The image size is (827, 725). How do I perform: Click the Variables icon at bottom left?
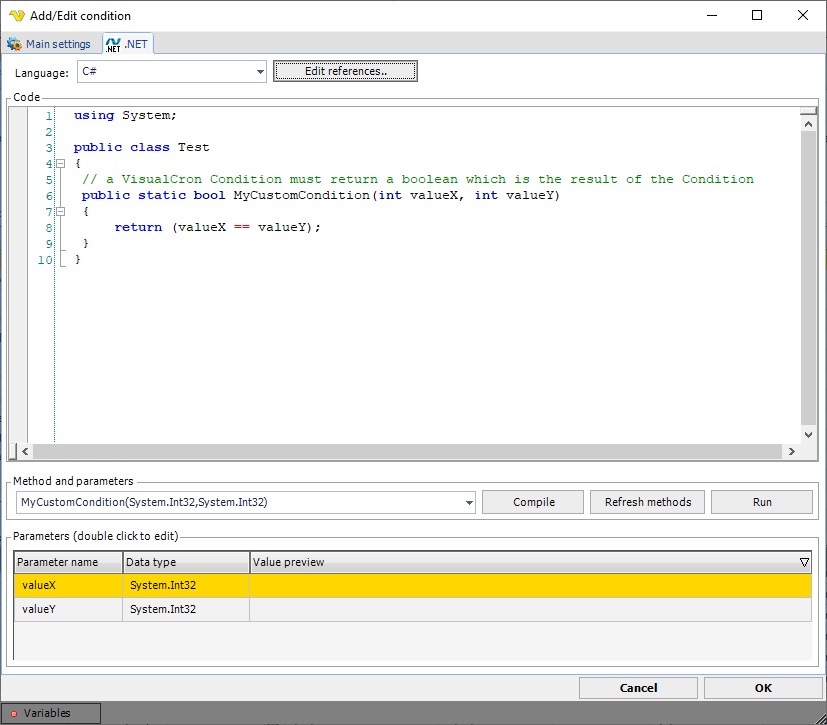[x=14, y=714]
